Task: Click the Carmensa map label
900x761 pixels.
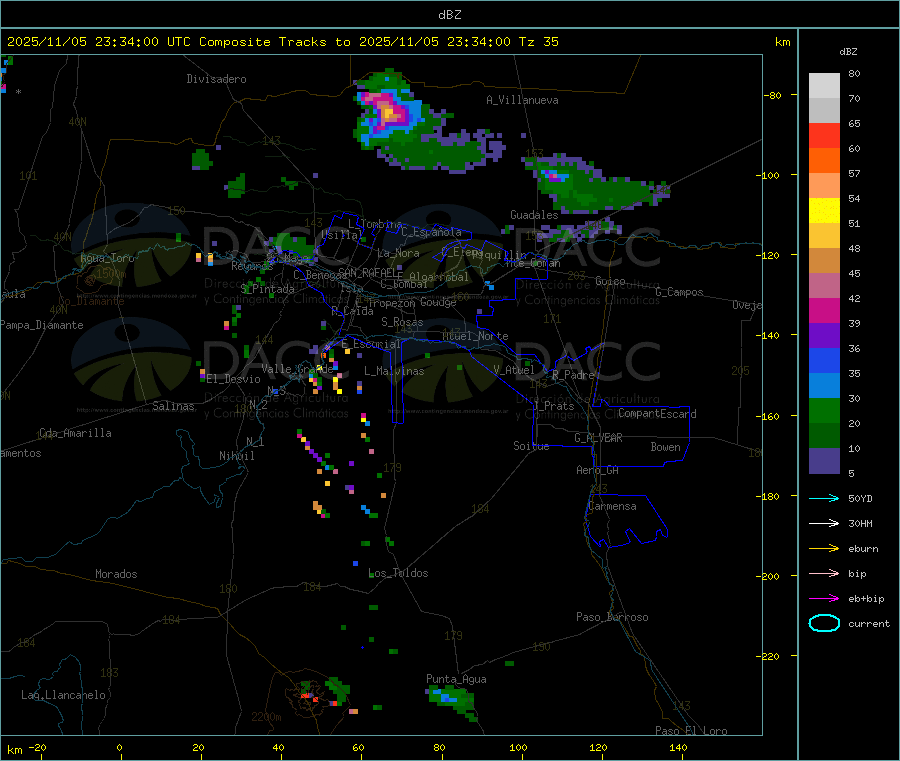Action: [x=612, y=506]
